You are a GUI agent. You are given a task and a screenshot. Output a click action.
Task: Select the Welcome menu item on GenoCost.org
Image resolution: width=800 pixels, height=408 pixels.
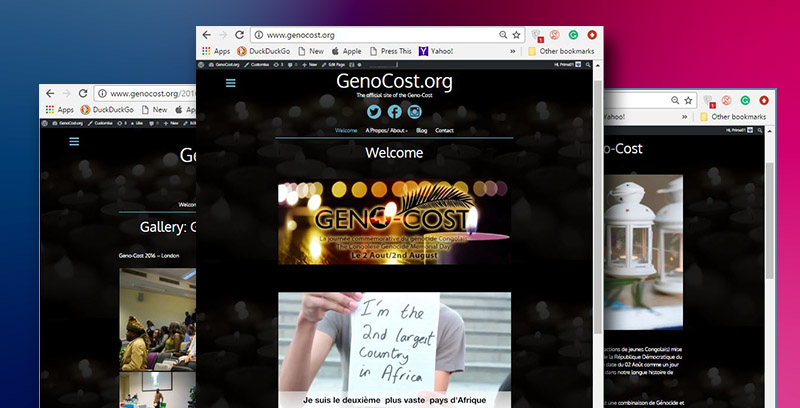(x=346, y=131)
